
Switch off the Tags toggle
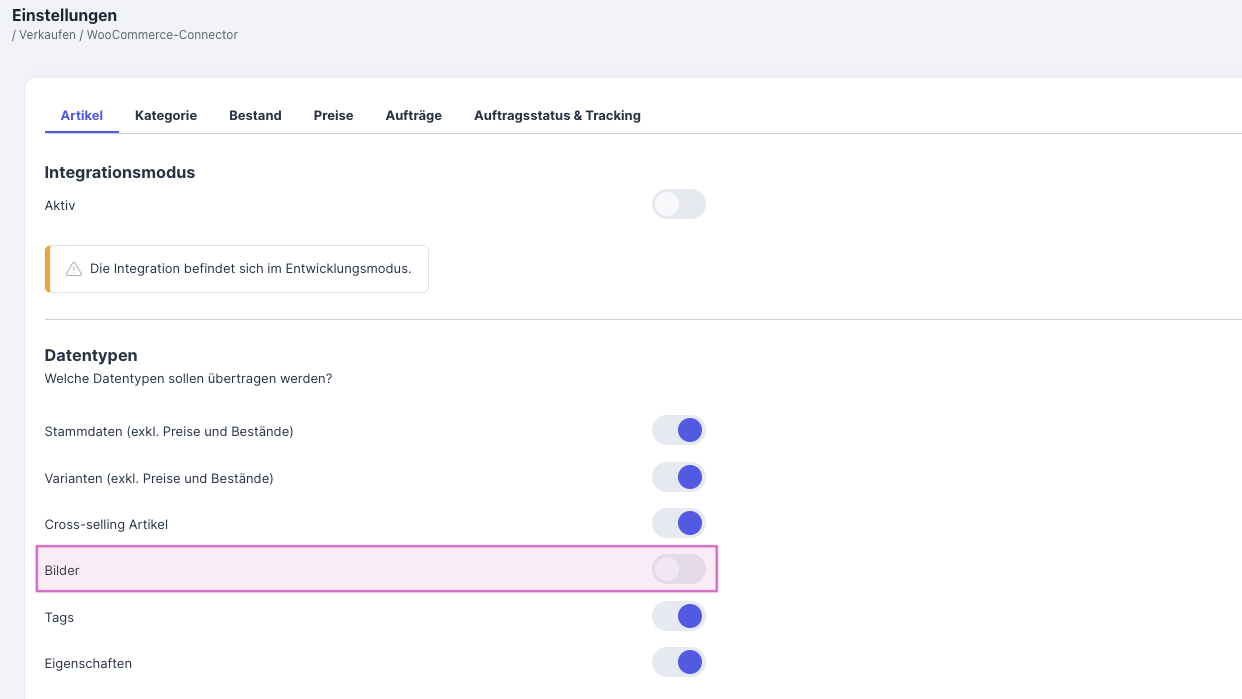678,617
